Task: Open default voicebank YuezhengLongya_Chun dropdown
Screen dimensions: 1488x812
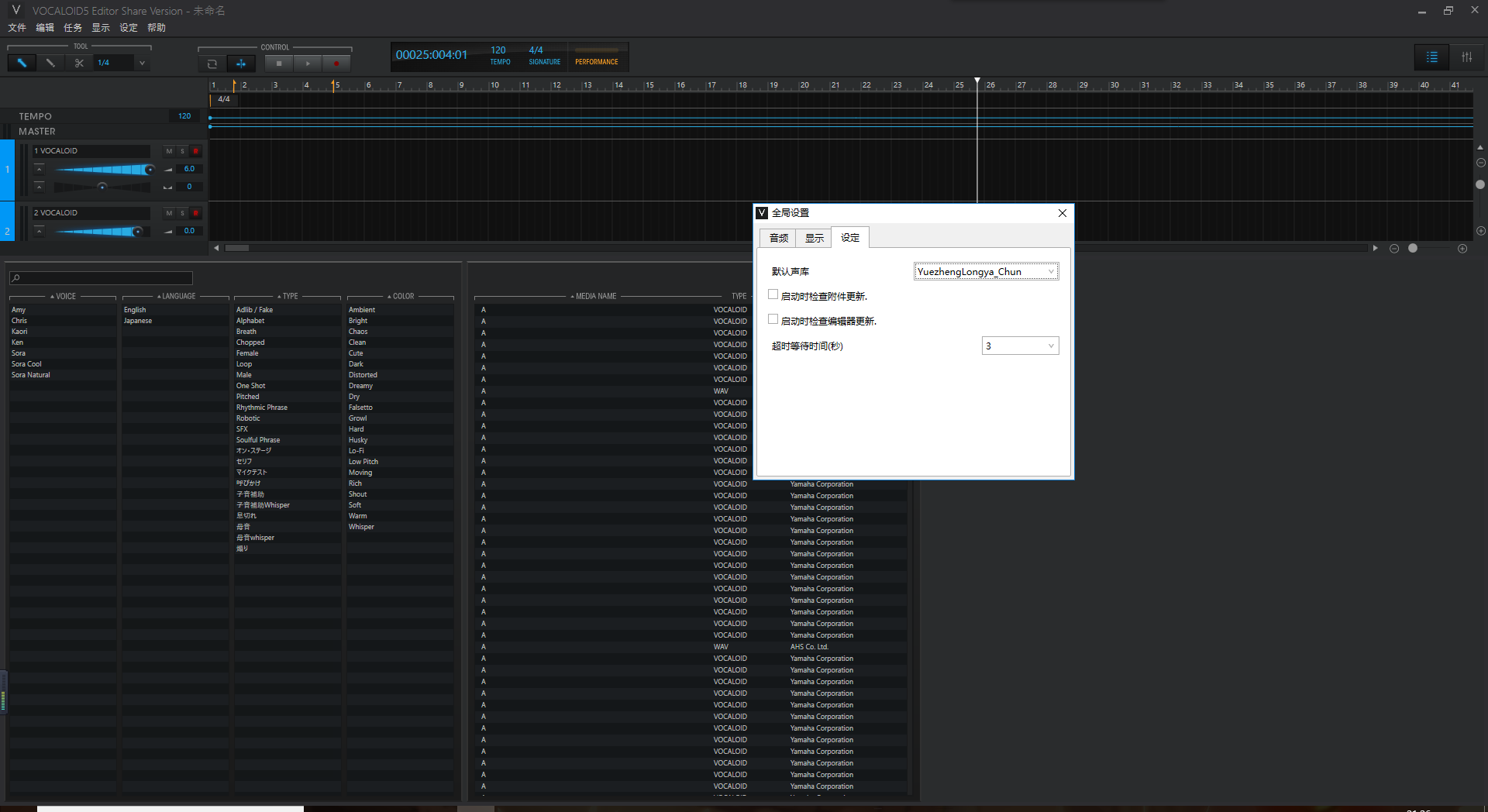Action: [x=986, y=271]
